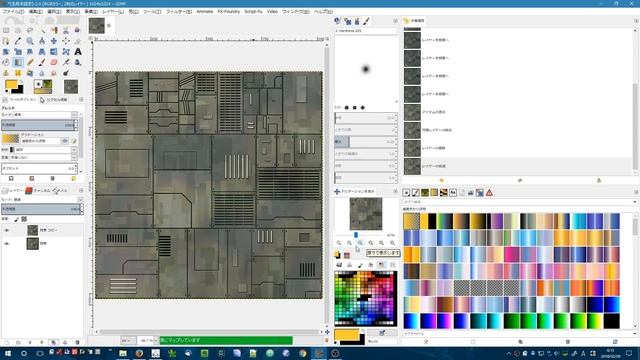The height and width of the screenshot is (360, 640).
Task: Choose the diamond brush shape
Action: point(362,108)
